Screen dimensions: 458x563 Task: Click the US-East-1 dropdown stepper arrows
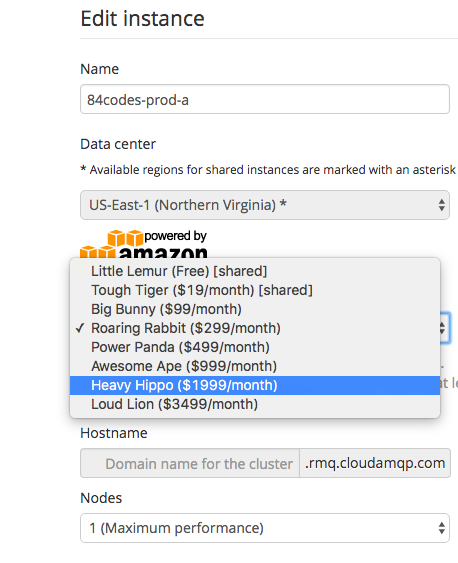(441, 205)
